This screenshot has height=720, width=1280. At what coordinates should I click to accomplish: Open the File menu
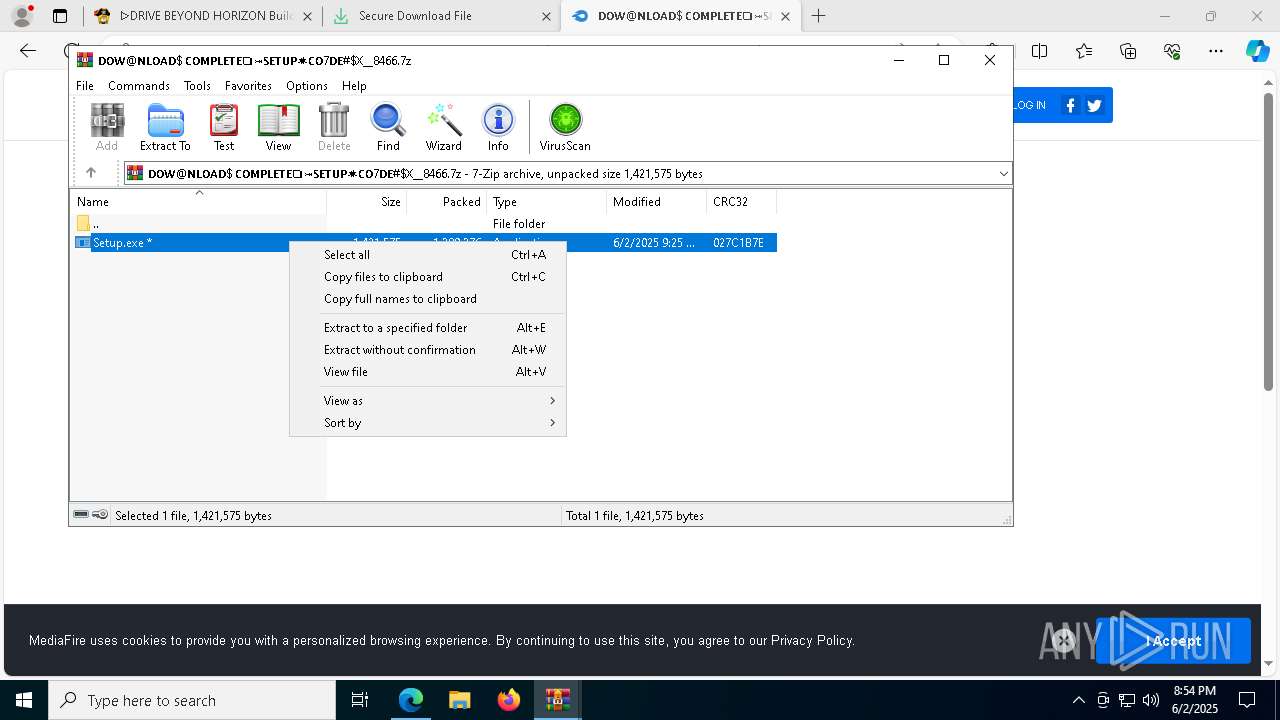click(85, 86)
